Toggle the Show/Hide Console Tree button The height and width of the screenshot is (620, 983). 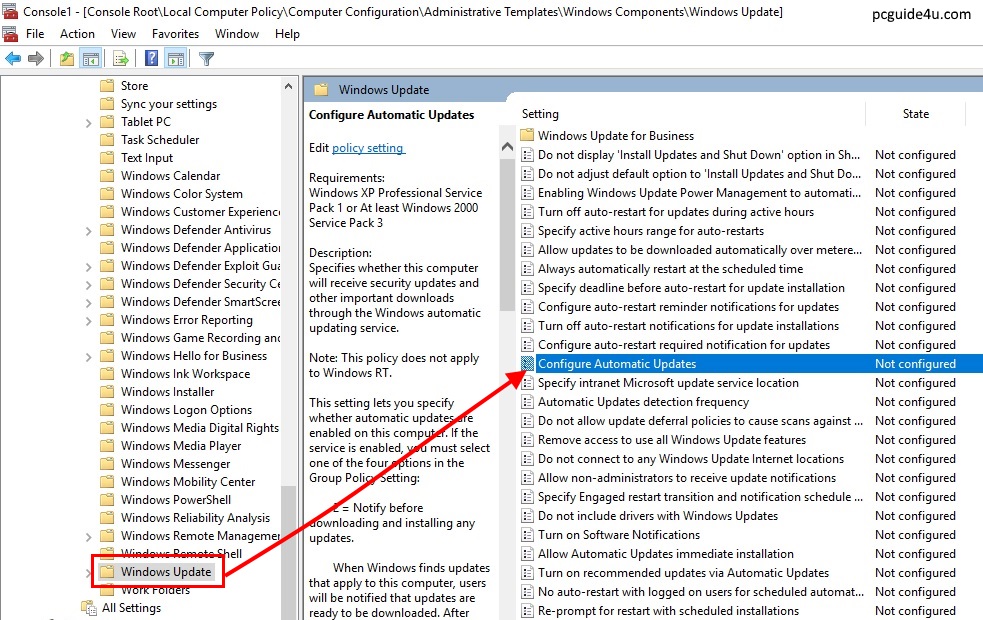pos(90,58)
